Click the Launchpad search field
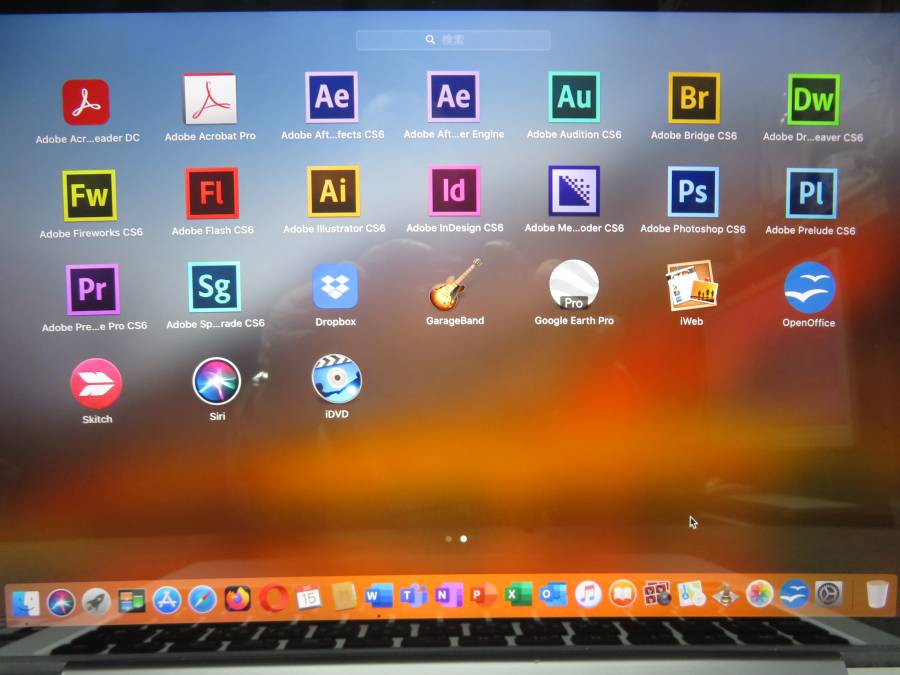Viewport: 900px width, 675px height. pyautogui.click(x=453, y=40)
